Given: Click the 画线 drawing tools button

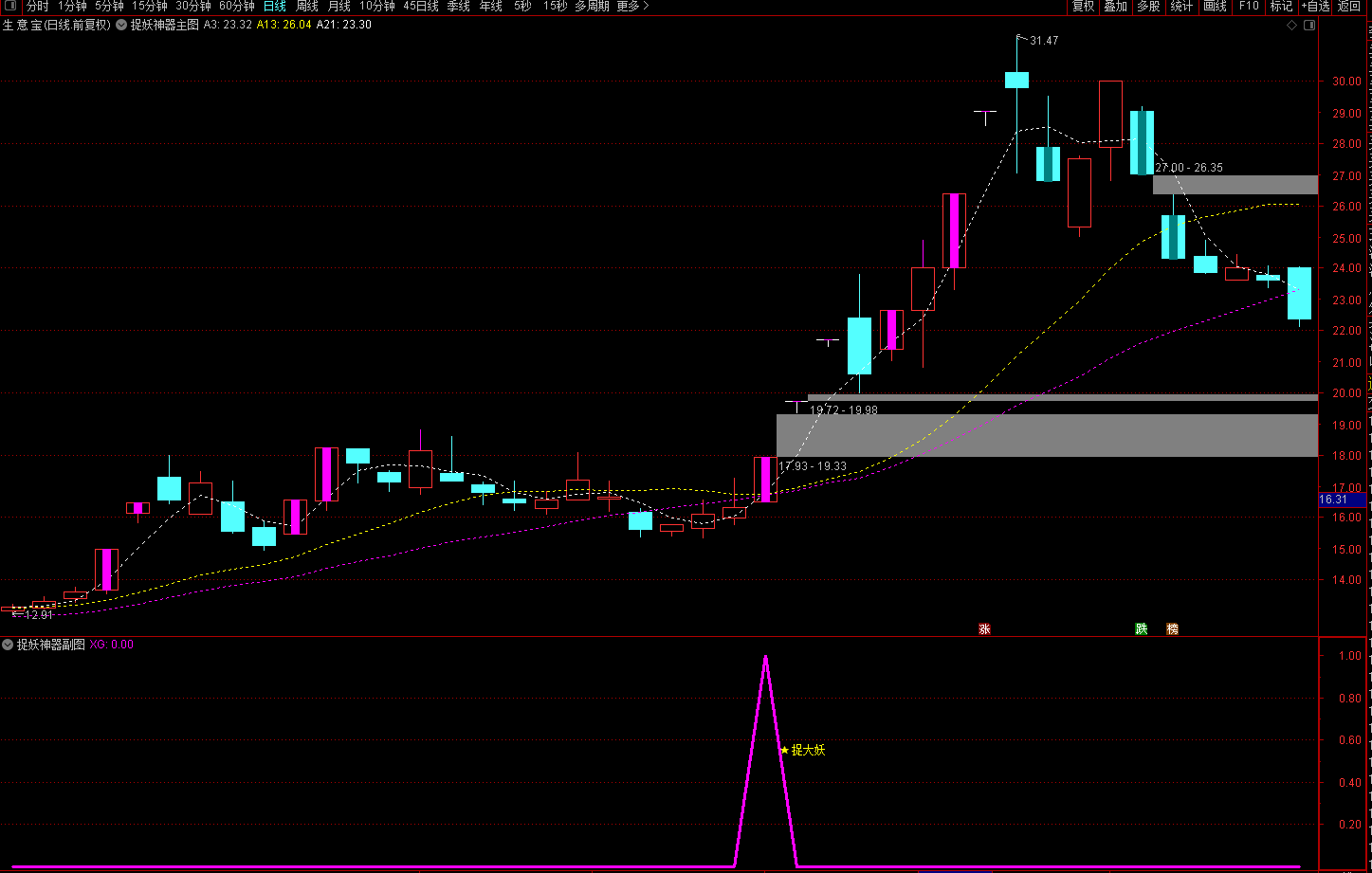Looking at the screenshot, I should 1215,7.
